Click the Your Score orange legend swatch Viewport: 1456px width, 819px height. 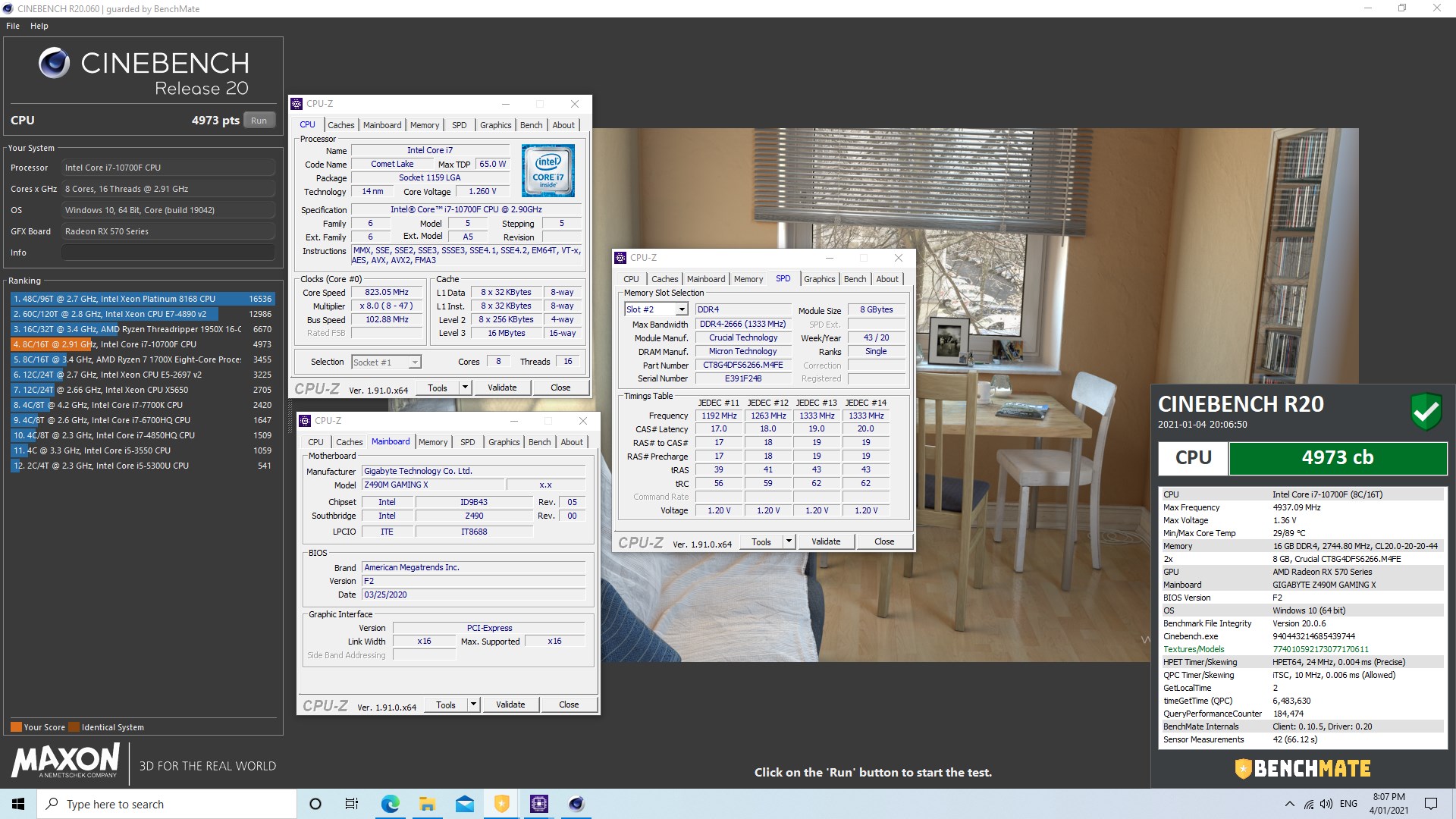(x=16, y=727)
